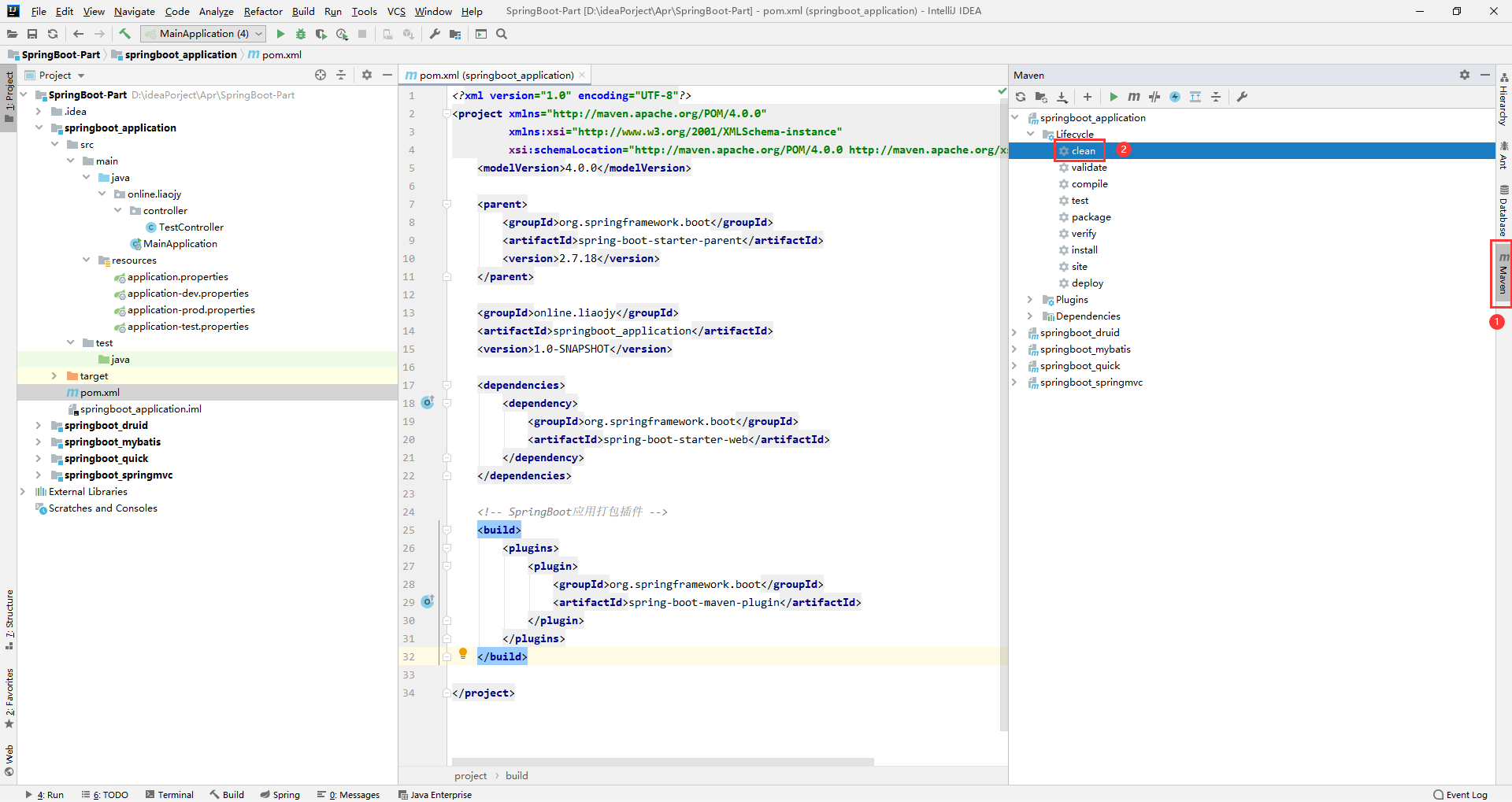
Task: Toggle the Database side tool window tab
Action: [x=1503, y=211]
